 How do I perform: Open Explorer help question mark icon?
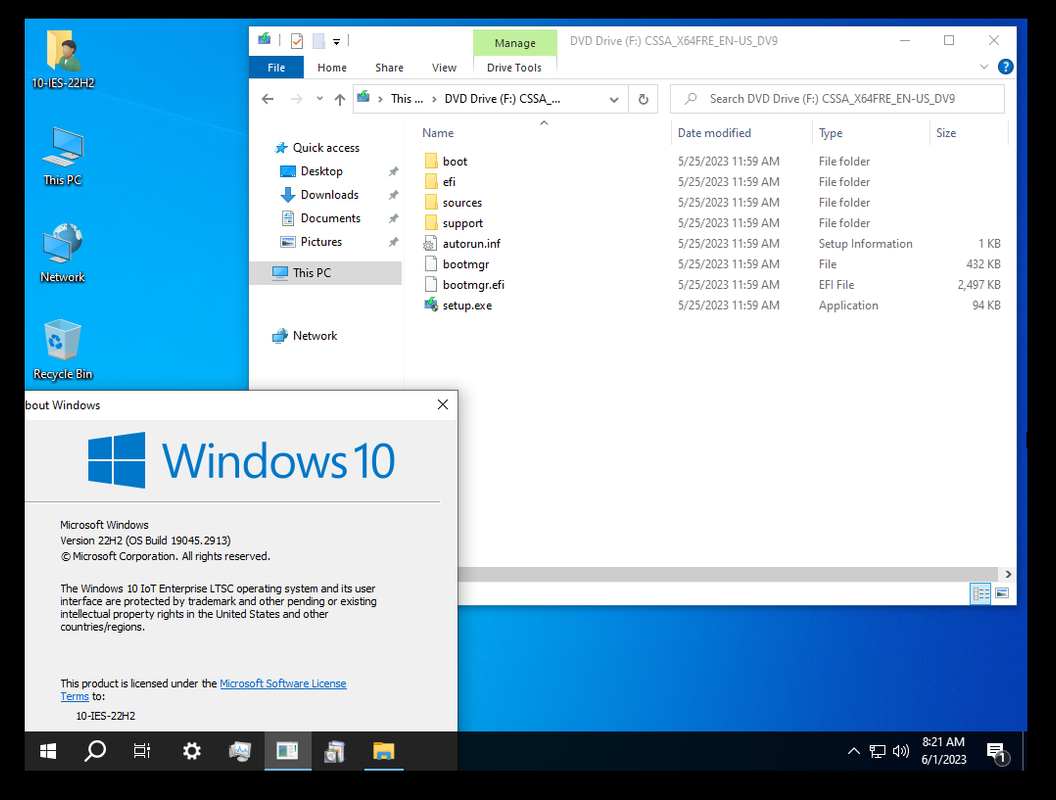click(x=1005, y=67)
